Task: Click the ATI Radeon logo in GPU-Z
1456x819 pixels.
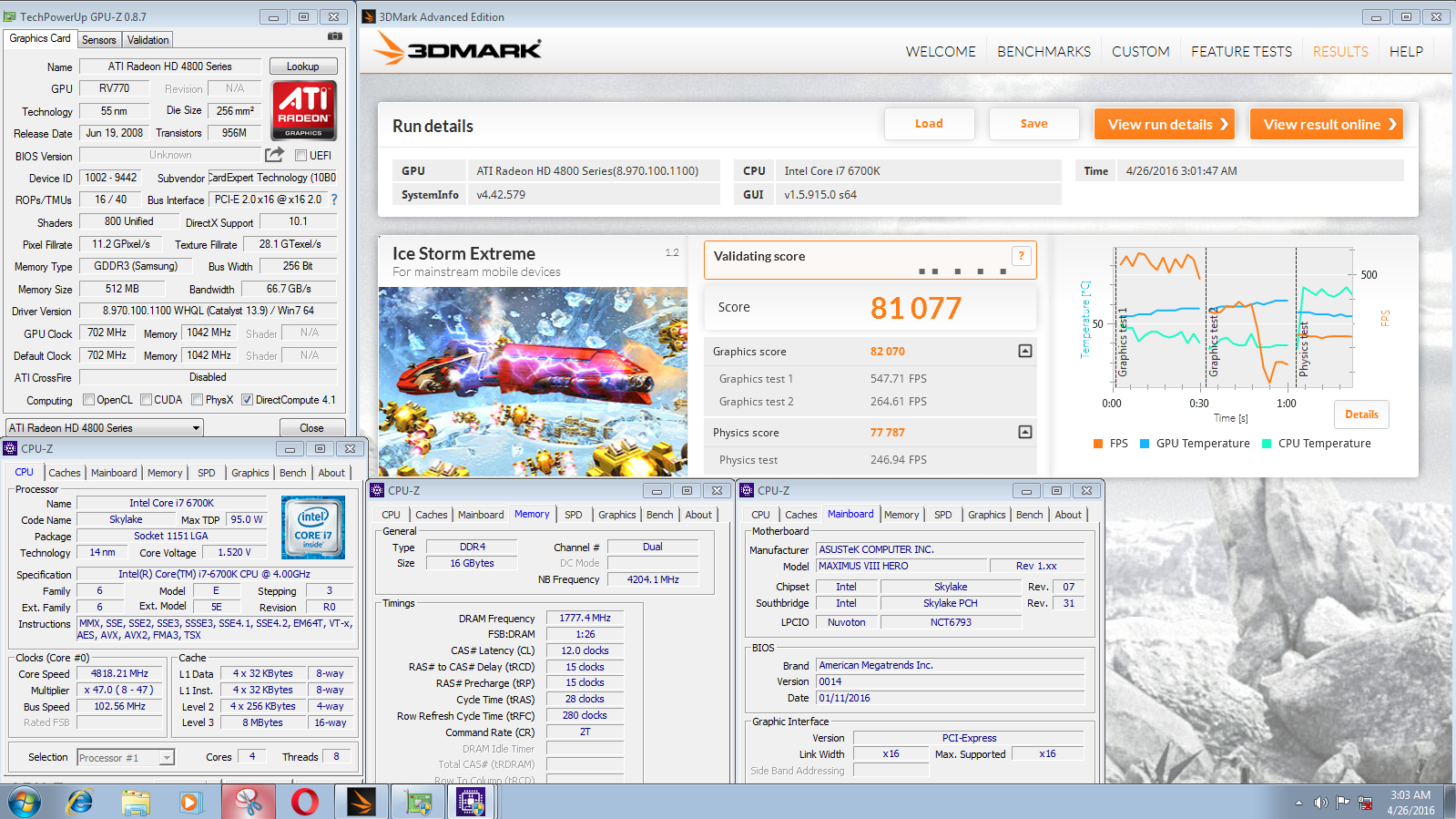Action: click(304, 110)
